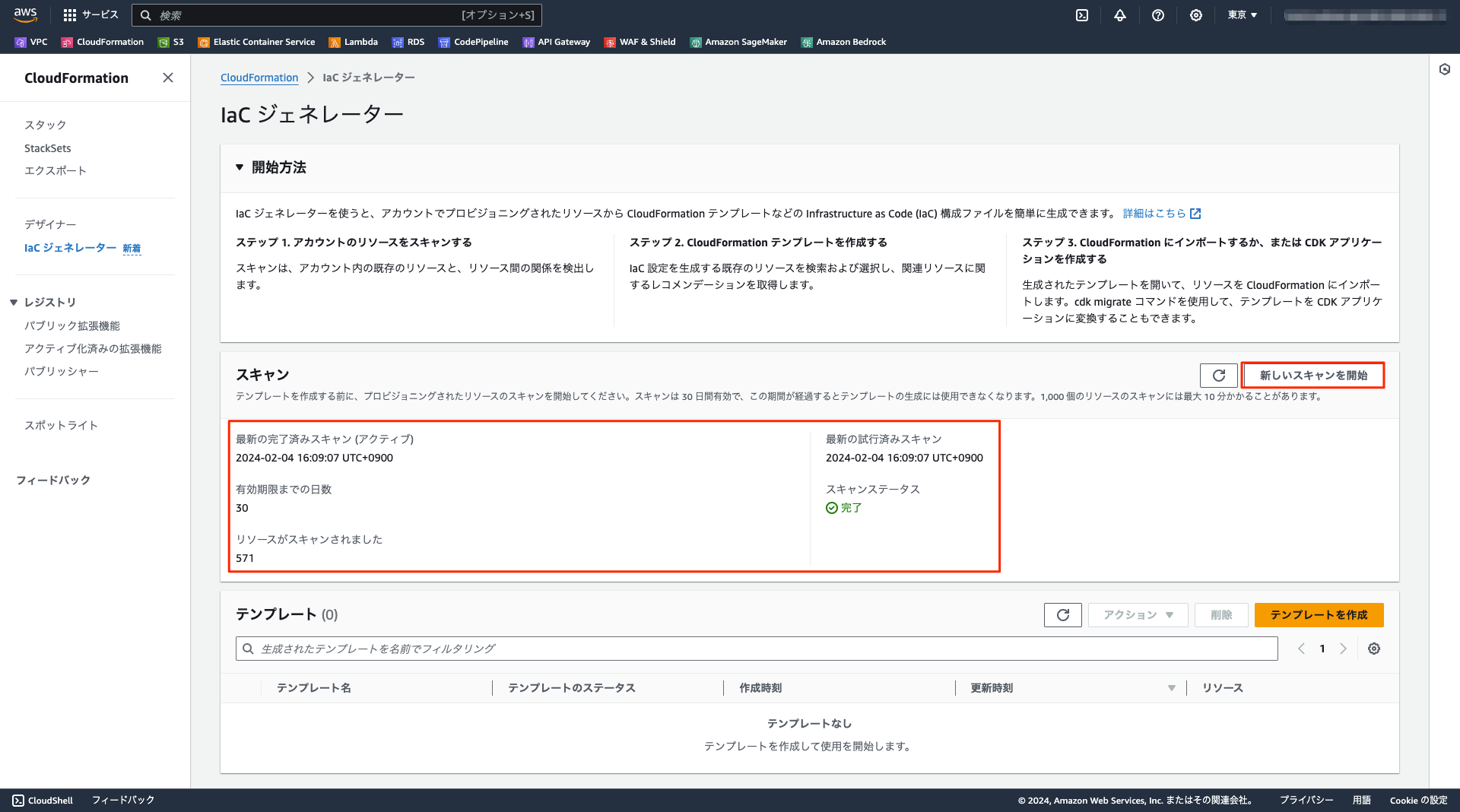This screenshot has height=812, width=1460.
Task: Open the CloudFormation bookmark
Action: click(103, 42)
